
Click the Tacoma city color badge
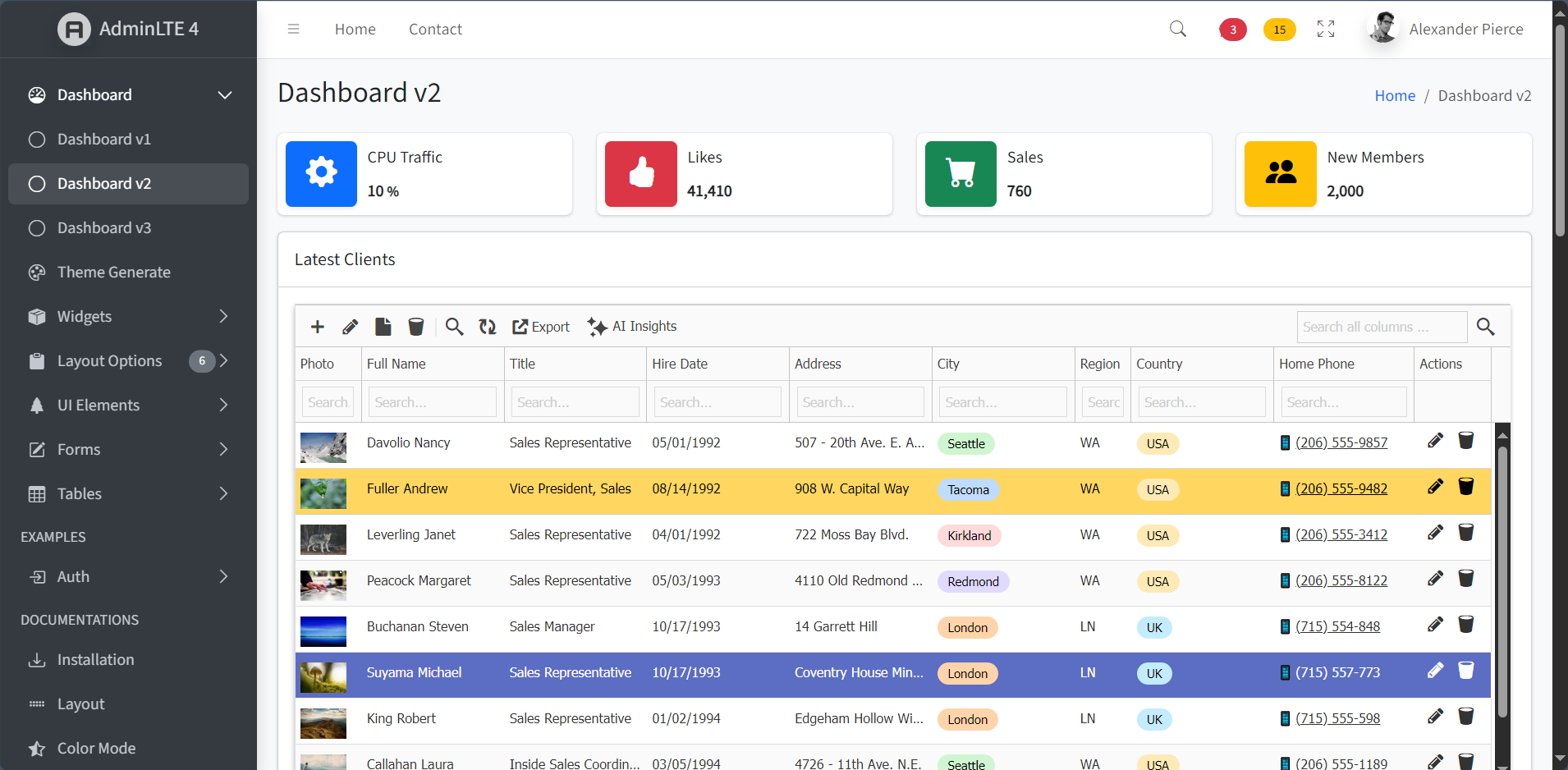[x=968, y=490]
